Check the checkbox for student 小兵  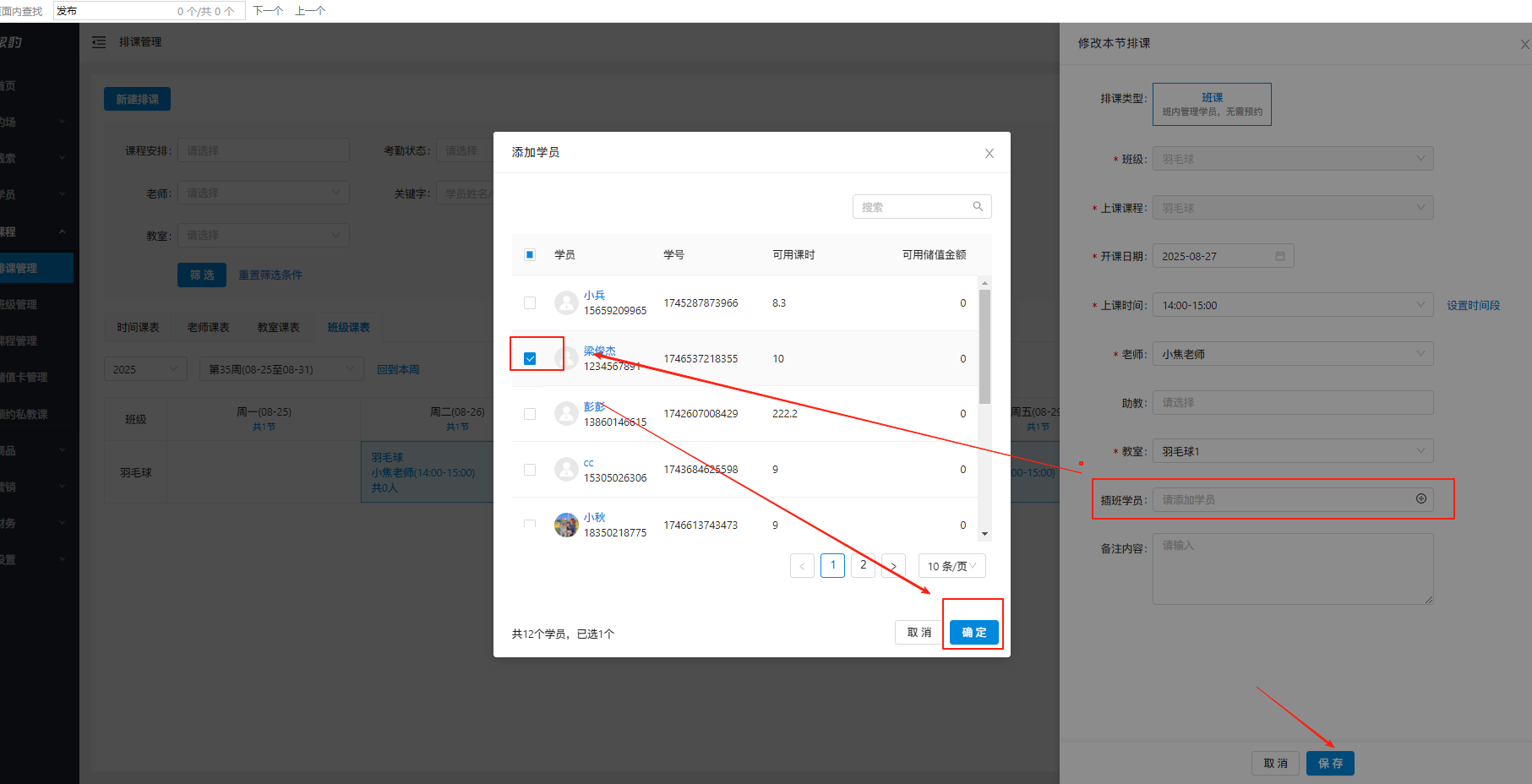(x=530, y=302)
